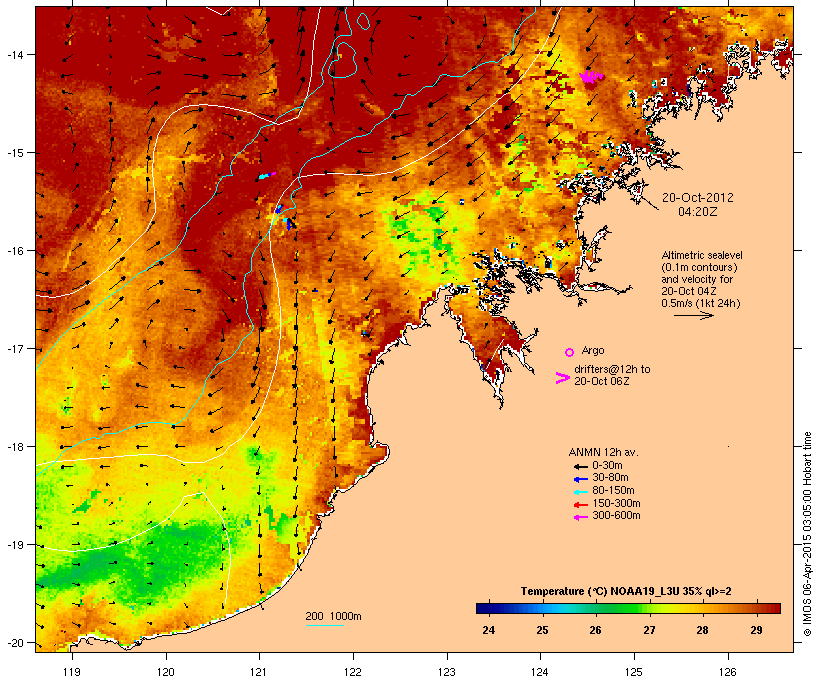Click the Altimetric sealevel text line

[x=702, y=255]
